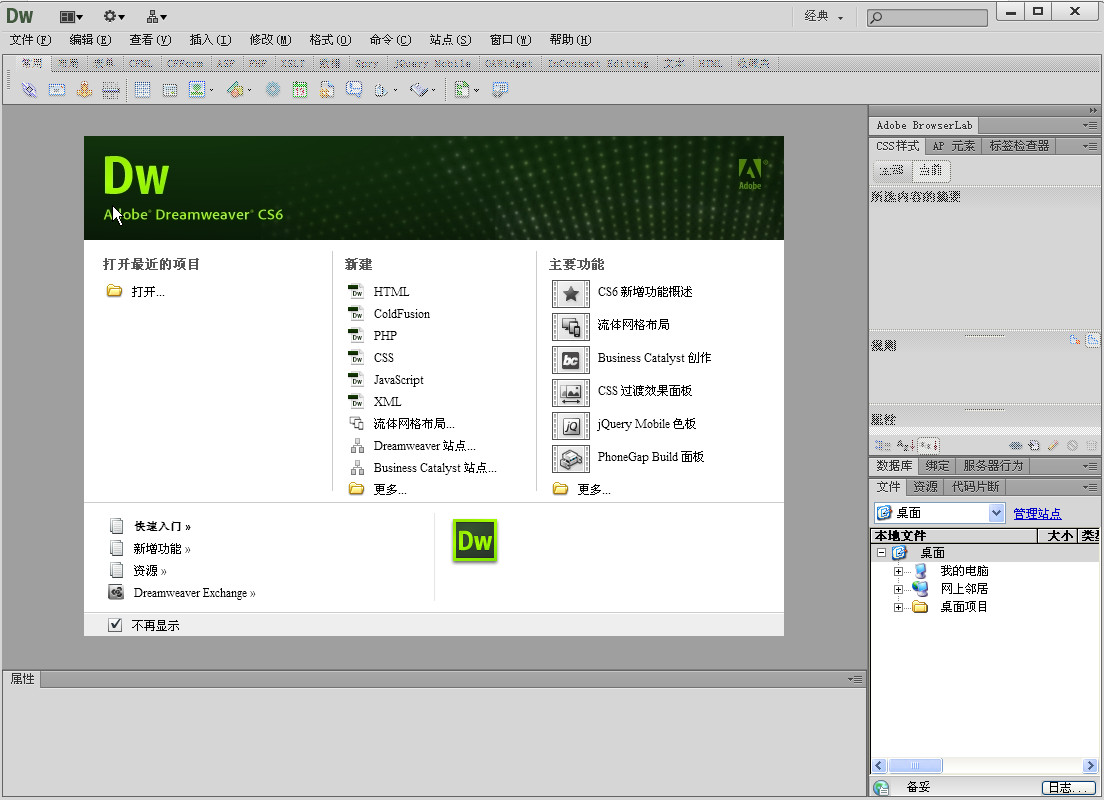Click the 日志... button
The width and height of the screenshot is (1104, 800).
[x=1068, y=787]
